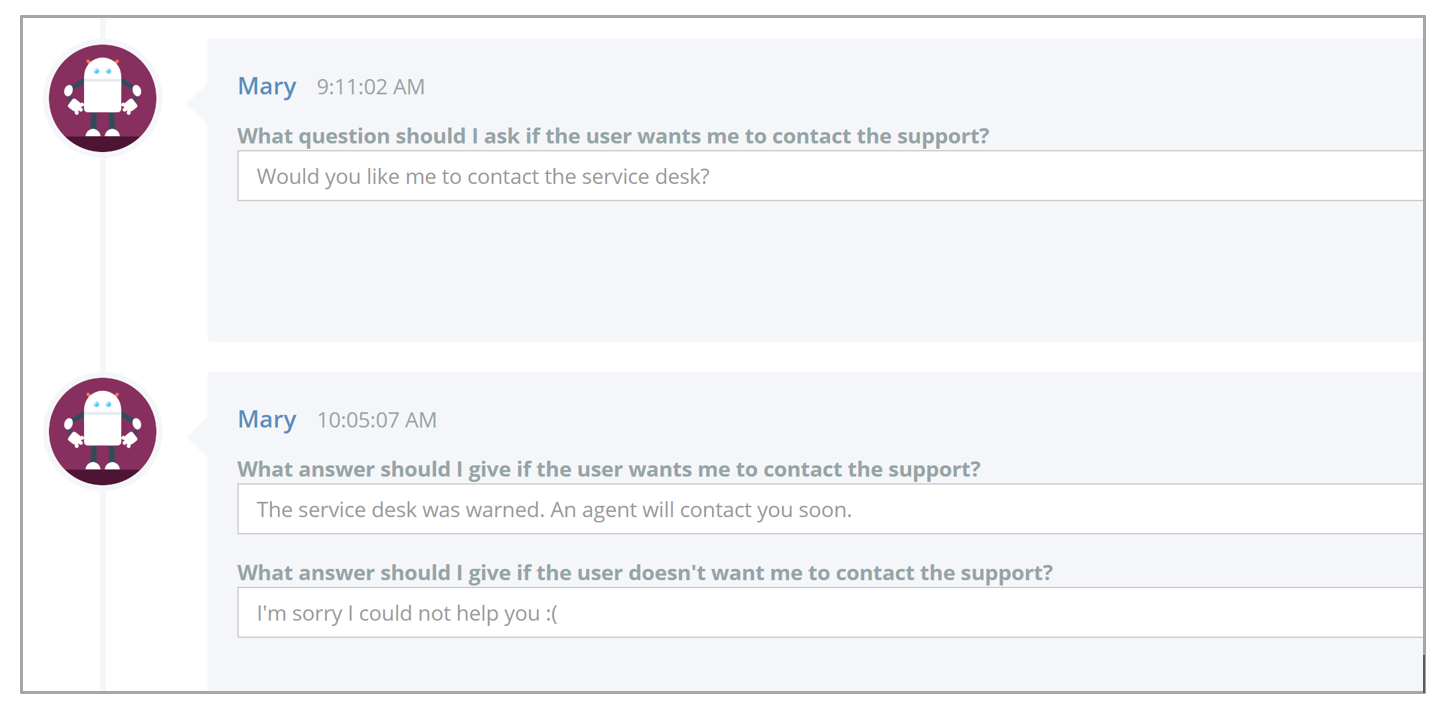1450x710 pixels.
Task: Click Mary's robot avatar beside the 10:05:07 AM message
Action: (103, 431)
